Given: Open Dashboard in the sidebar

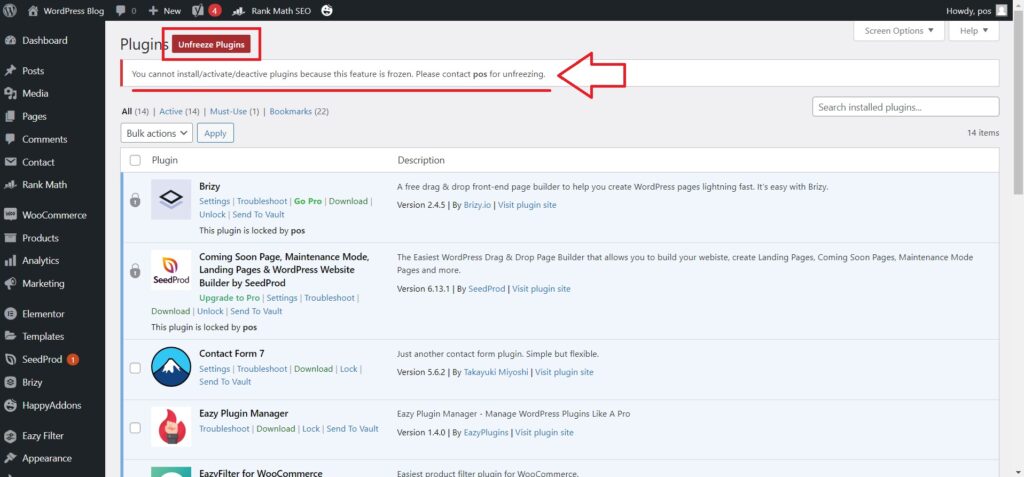Looking at the screenshot, I should pos(44,41).
